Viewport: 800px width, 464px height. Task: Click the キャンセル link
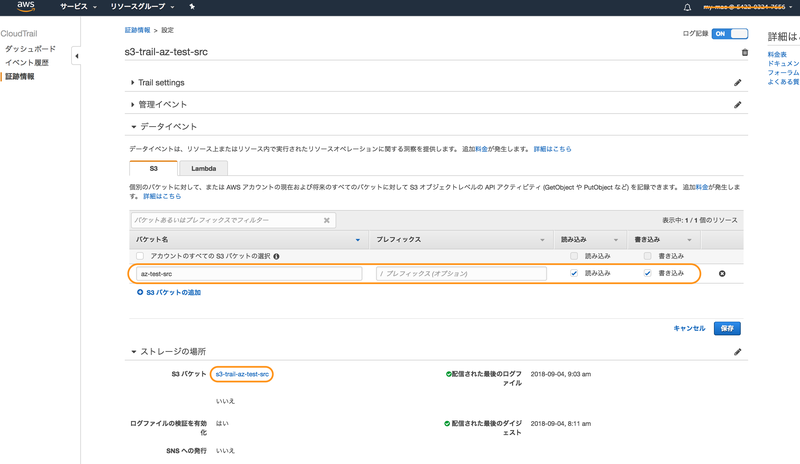(x=689, y=328)
